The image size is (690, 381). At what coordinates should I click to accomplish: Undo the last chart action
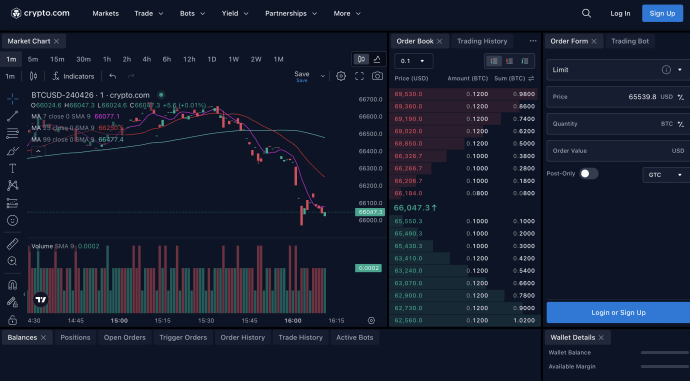coord(113,76)
